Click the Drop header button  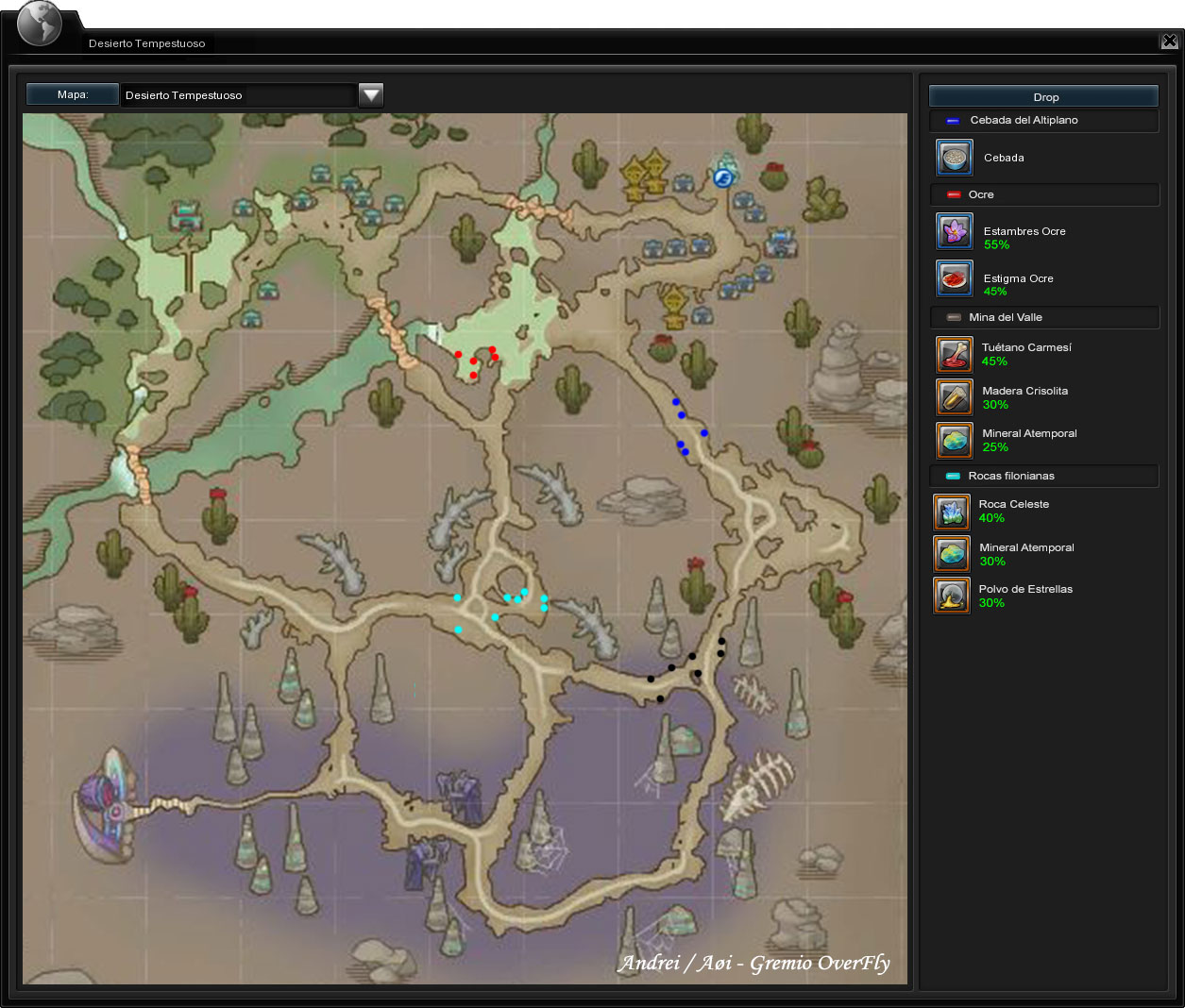click(x=1044, y=96)
